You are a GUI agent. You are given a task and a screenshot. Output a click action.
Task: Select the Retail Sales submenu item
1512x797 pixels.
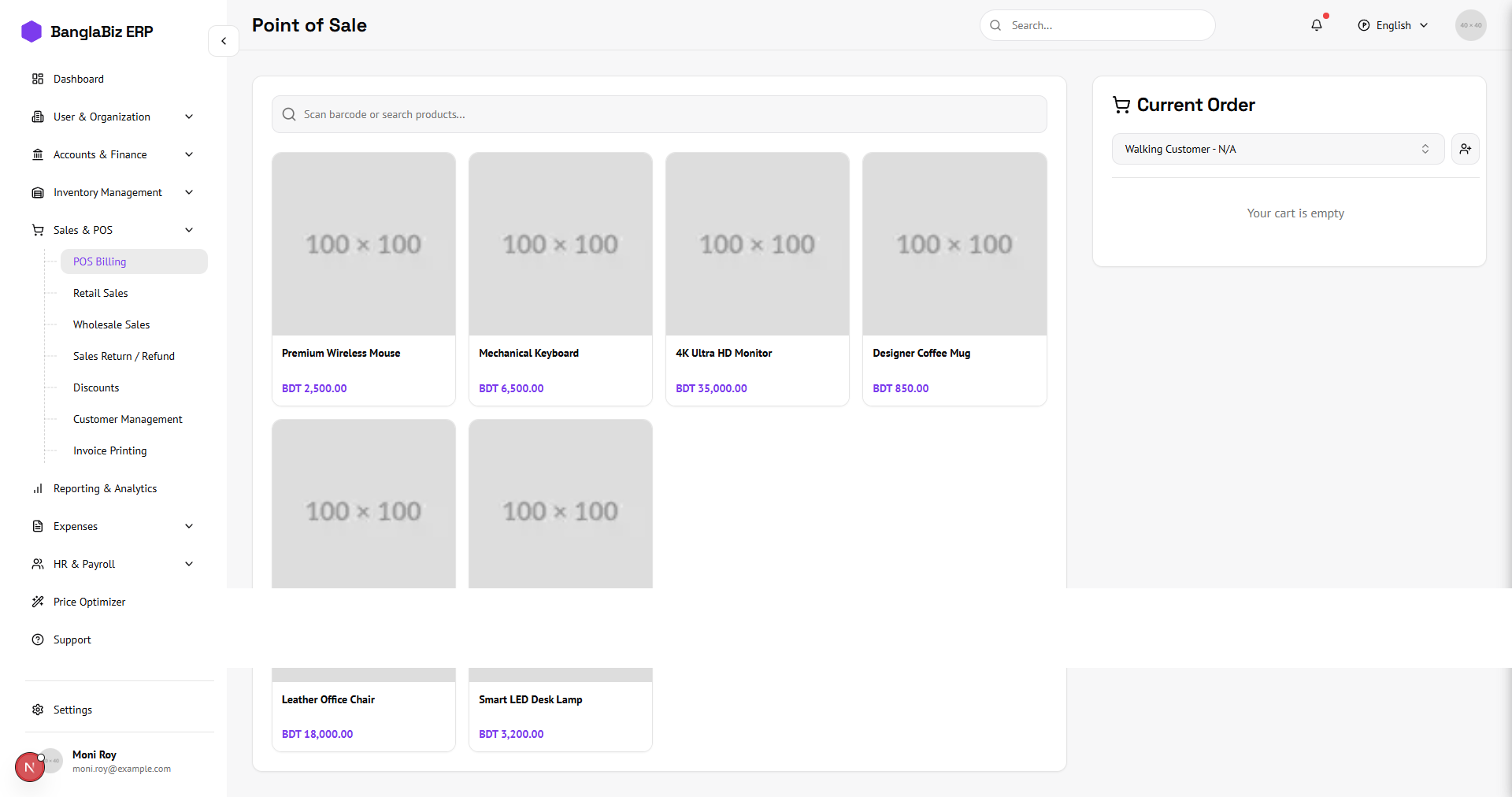pos(100,293)
